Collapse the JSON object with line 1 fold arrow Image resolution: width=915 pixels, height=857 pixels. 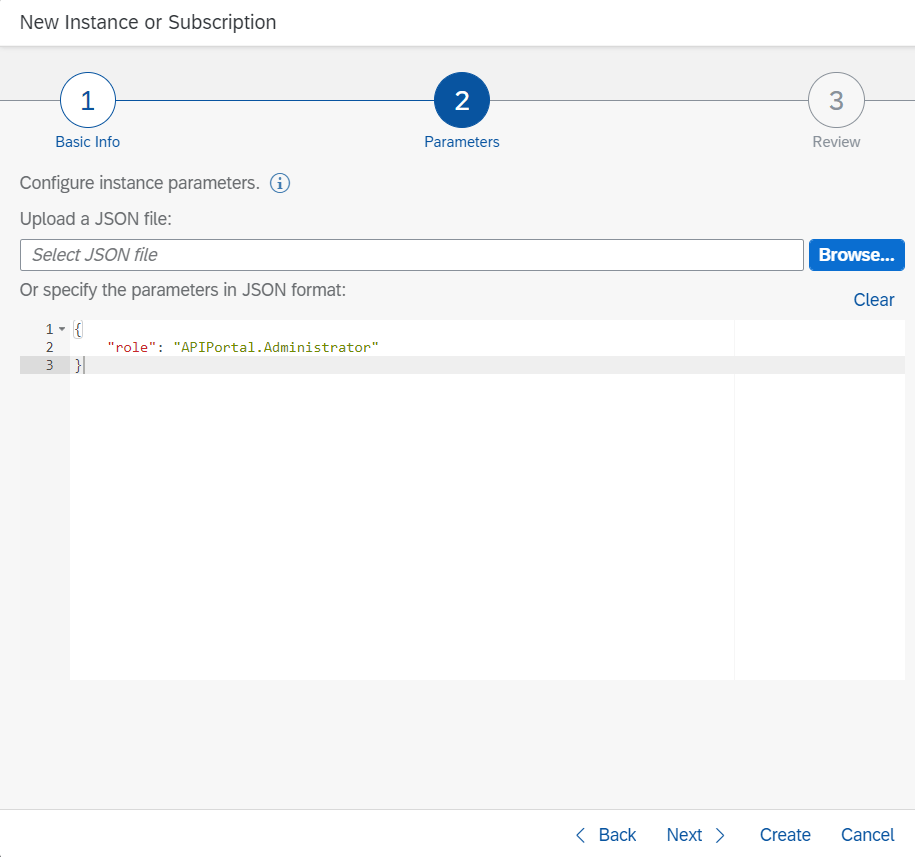click(62, 329)
